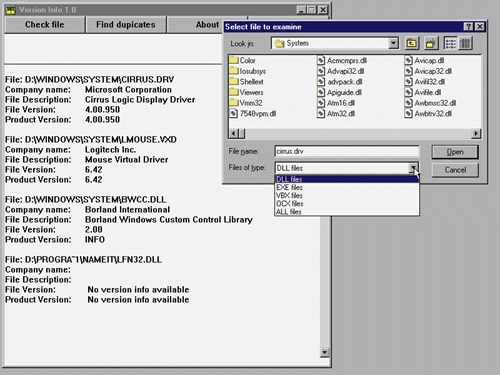Screen dimensions: 500x375
Task: Click the Logitech Inc. company name text
Action: (110, 150)
